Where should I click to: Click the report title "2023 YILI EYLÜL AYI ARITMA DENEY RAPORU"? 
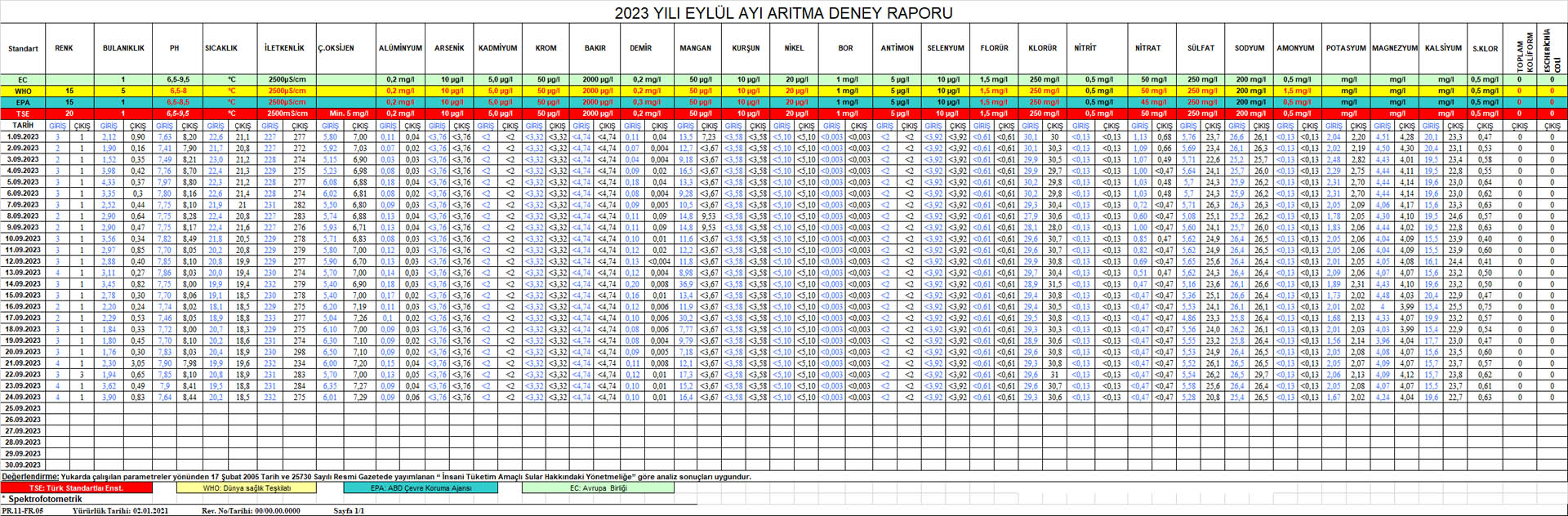coord(783,13)
